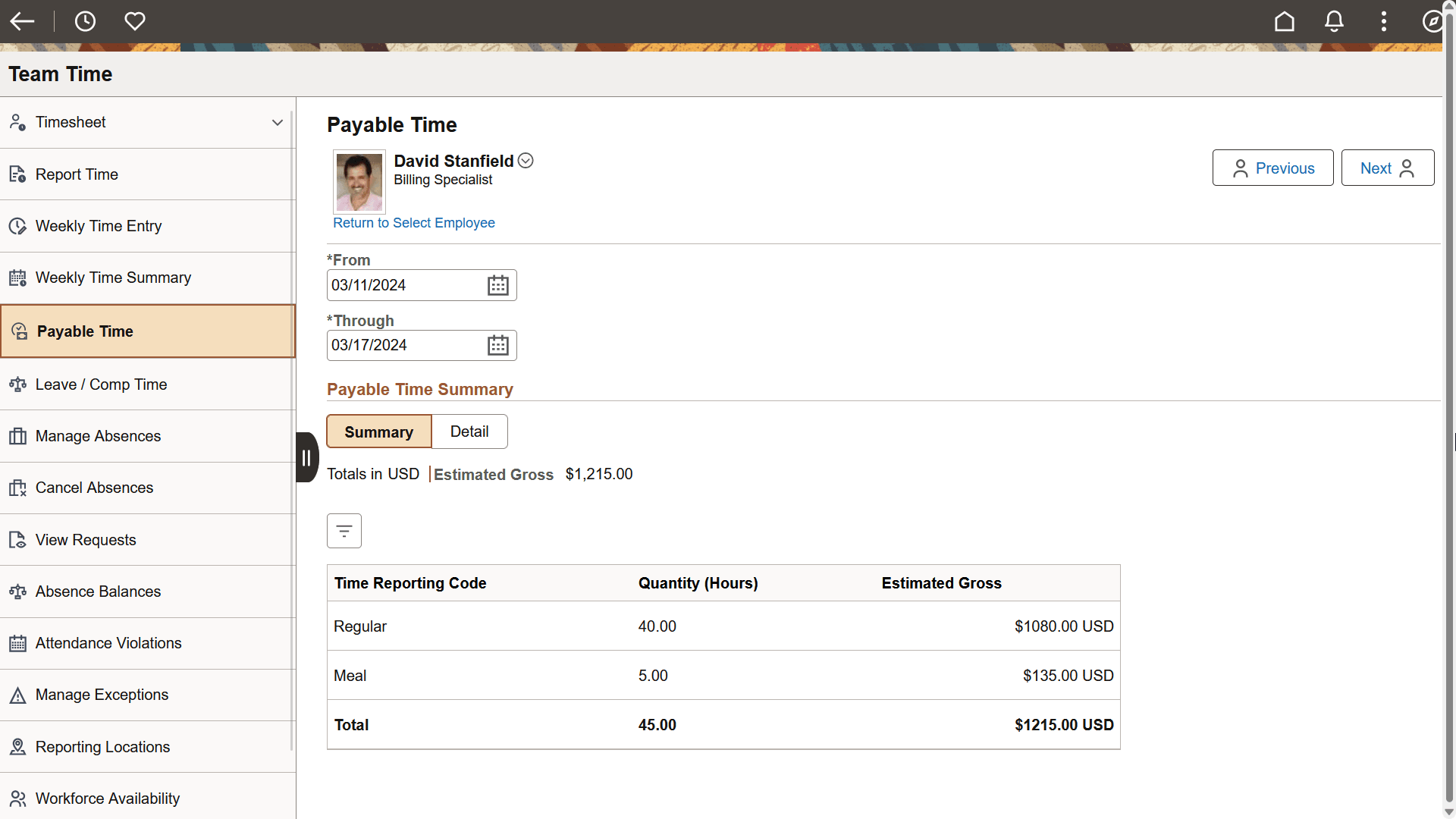
Task: Click the favorites heart icon
Action: tap(135, 21)
